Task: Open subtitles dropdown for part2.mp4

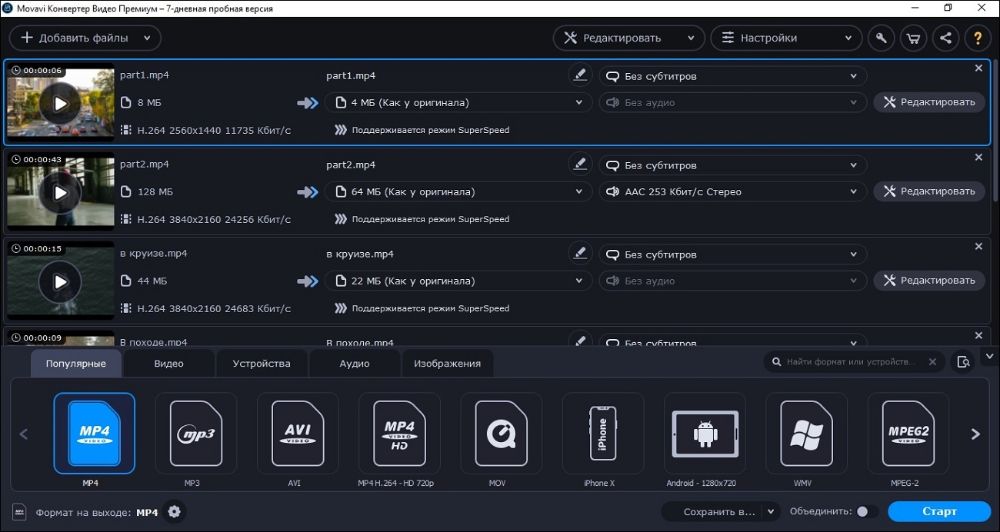Action: click(732, 166)
